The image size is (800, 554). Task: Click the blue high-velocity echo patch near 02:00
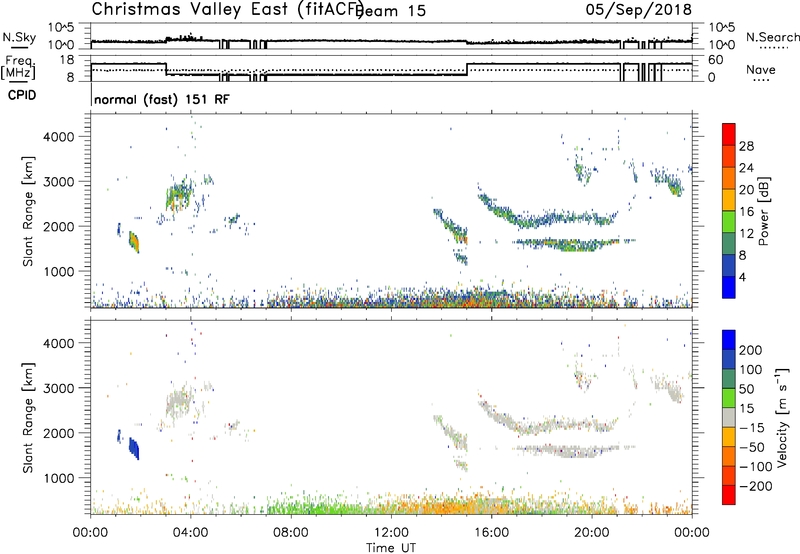(134, 448)
